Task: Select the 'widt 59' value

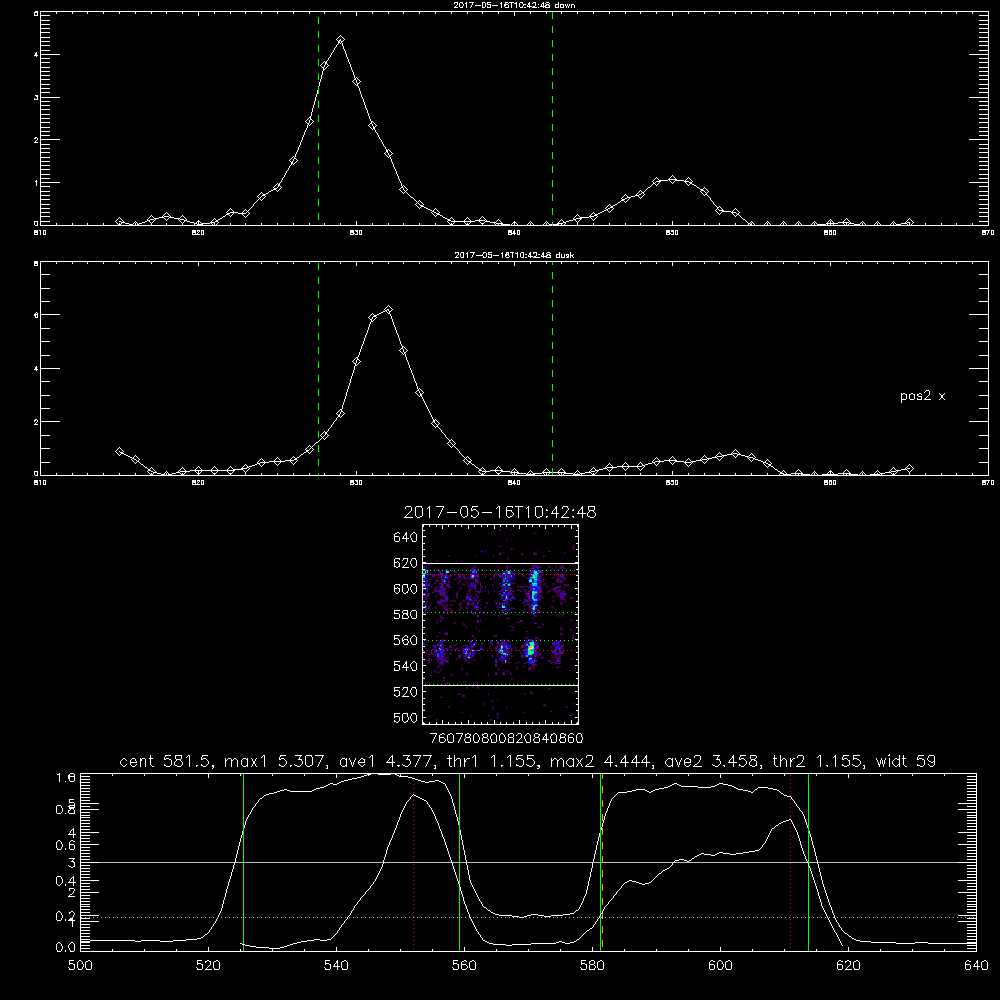Action: tap(906, 761)
